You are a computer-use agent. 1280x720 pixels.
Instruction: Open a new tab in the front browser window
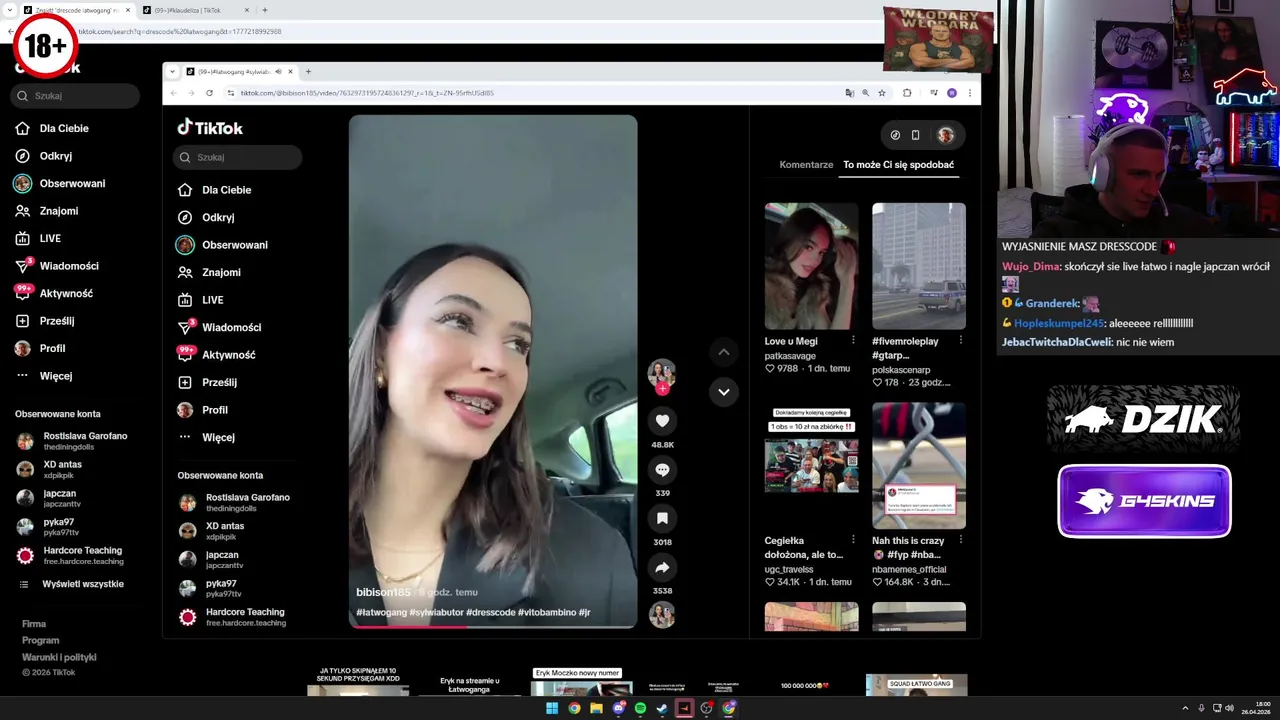308,71
